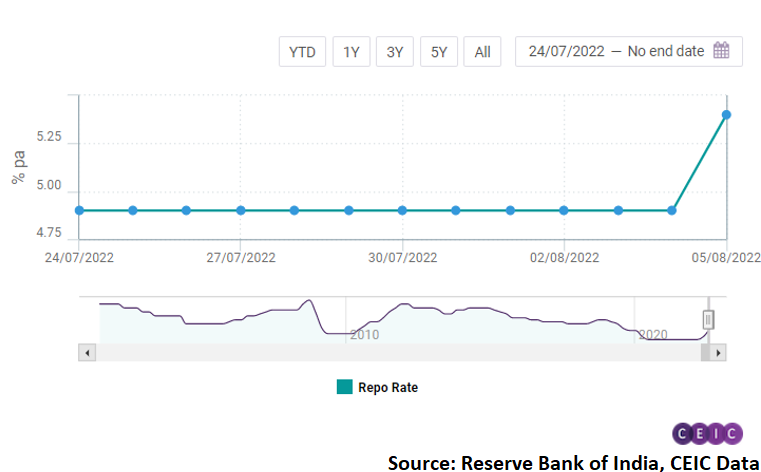Open the date range field starting 24/07/2022
The height and width of the screenshot is (472, 761).
click(x=629, y=51)
